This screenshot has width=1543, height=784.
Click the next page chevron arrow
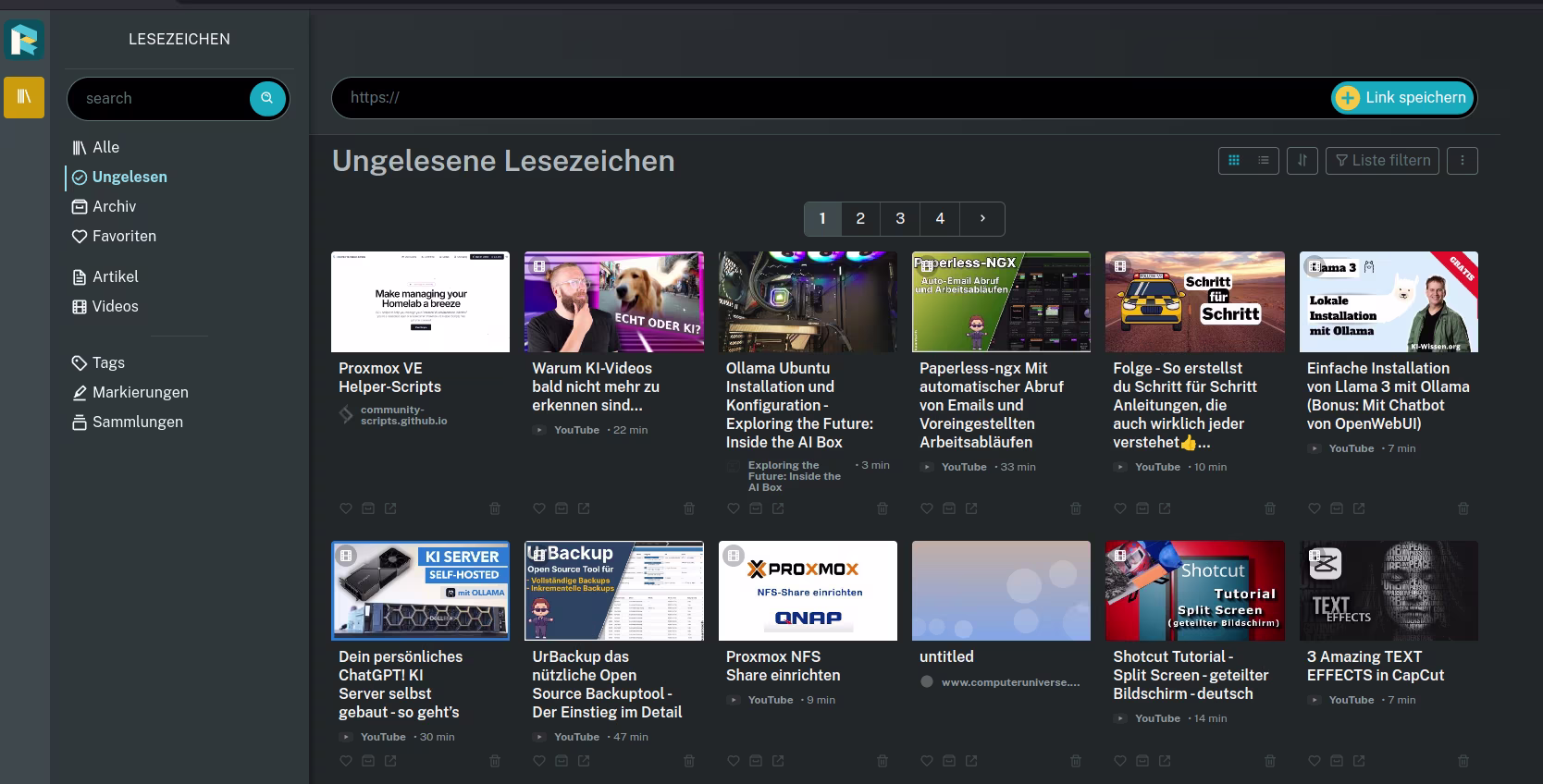tap(982, 219)
